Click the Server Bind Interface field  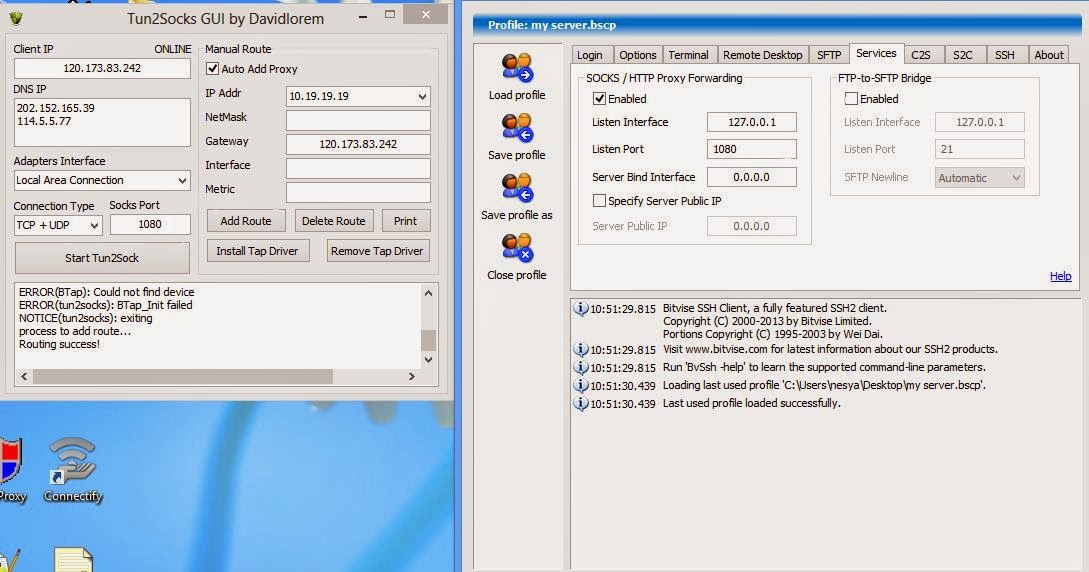pos(751,177)
